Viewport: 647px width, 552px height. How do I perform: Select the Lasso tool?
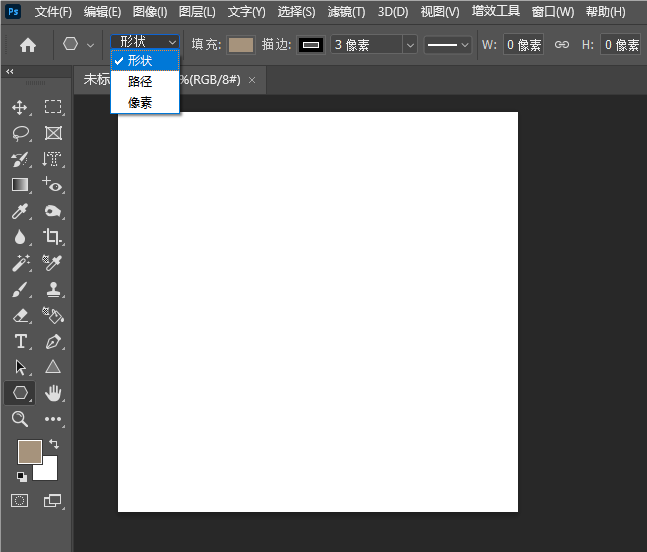[x=20, y=133]
